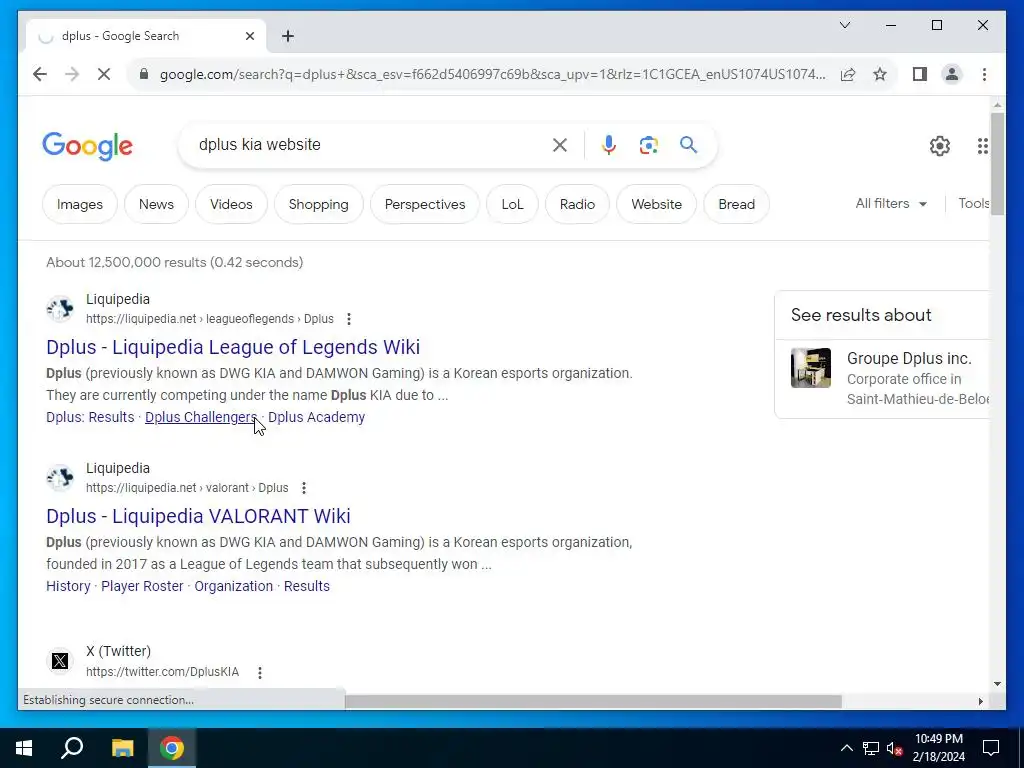Open the Windows Start menu
The height and width of the screenshot is (768, 1024).
(24, 748)
